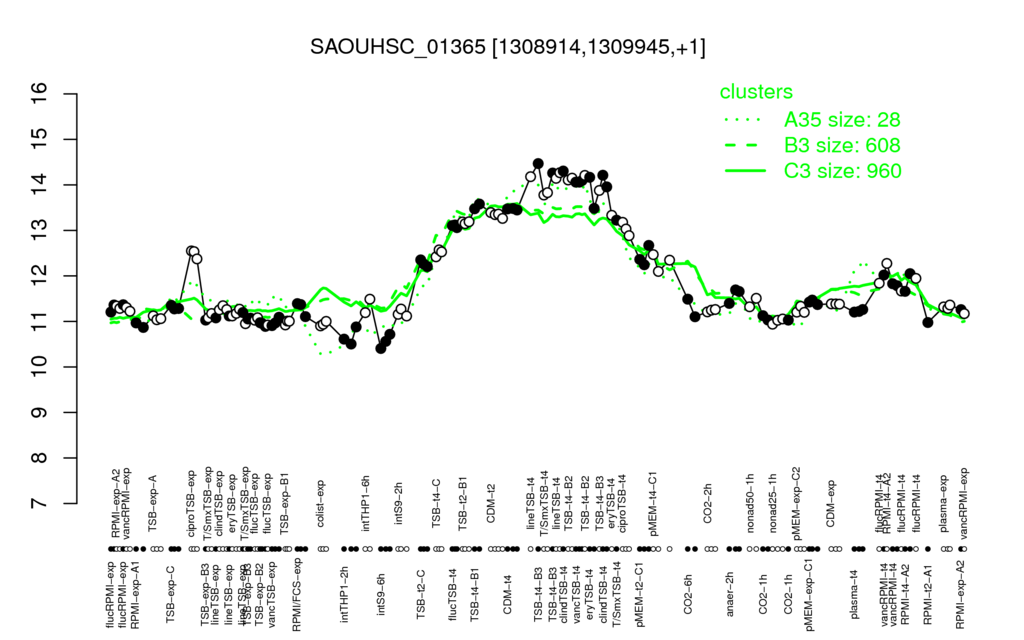Click the chart title SAOUHSC_01365
The image size is (1024, 640).
507,47
